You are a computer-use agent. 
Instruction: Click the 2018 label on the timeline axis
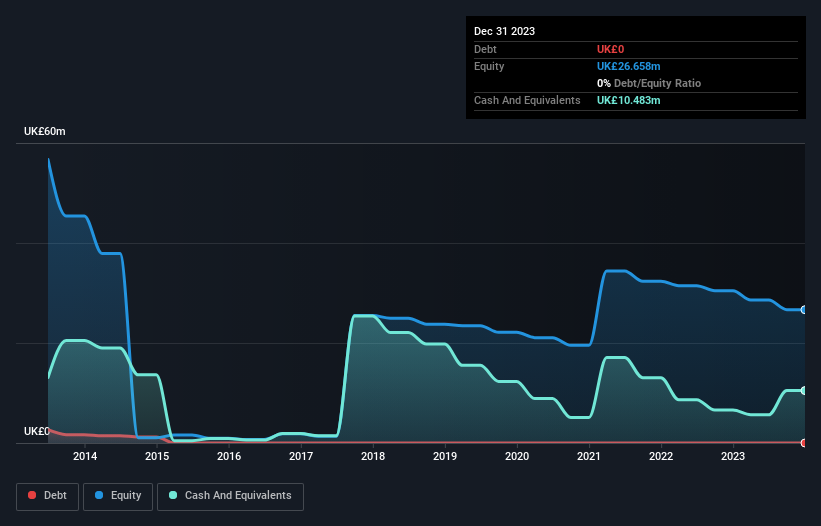pyautogui.click(x=373, y=456)
